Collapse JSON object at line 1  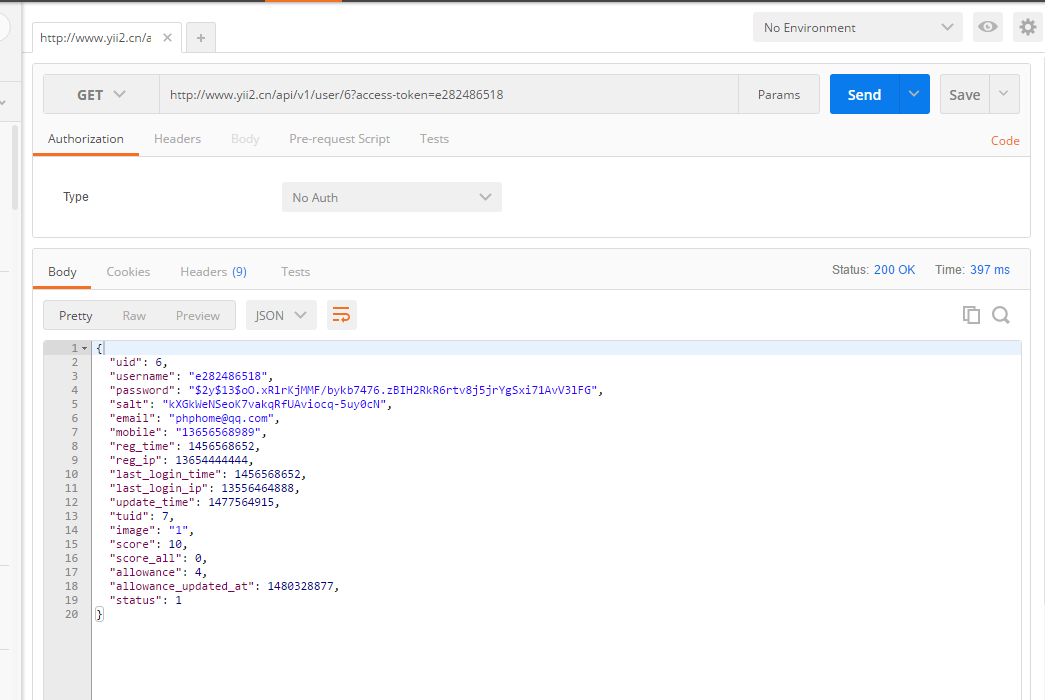pyautogui.click(x=85, y=349)
